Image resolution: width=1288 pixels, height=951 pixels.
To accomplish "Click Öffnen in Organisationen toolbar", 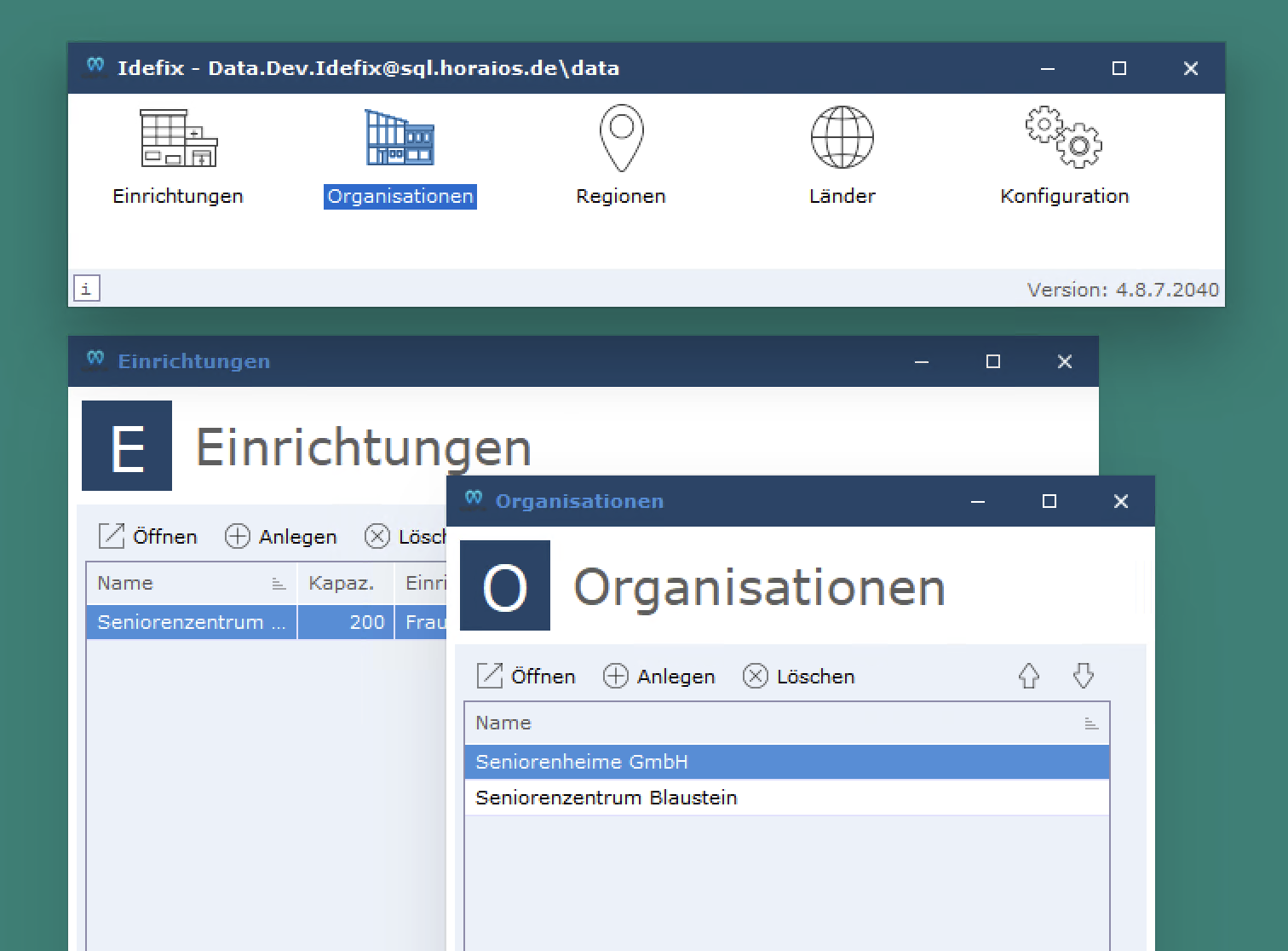I will tap(526, 677).
